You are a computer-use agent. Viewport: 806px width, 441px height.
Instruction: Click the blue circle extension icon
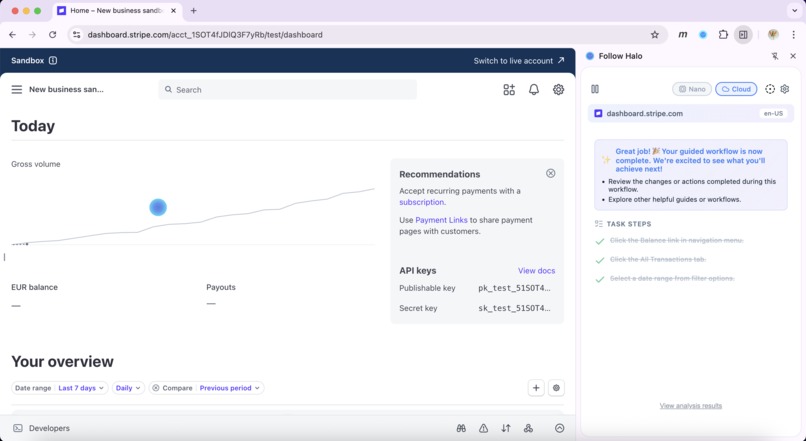tap(703, 35)
